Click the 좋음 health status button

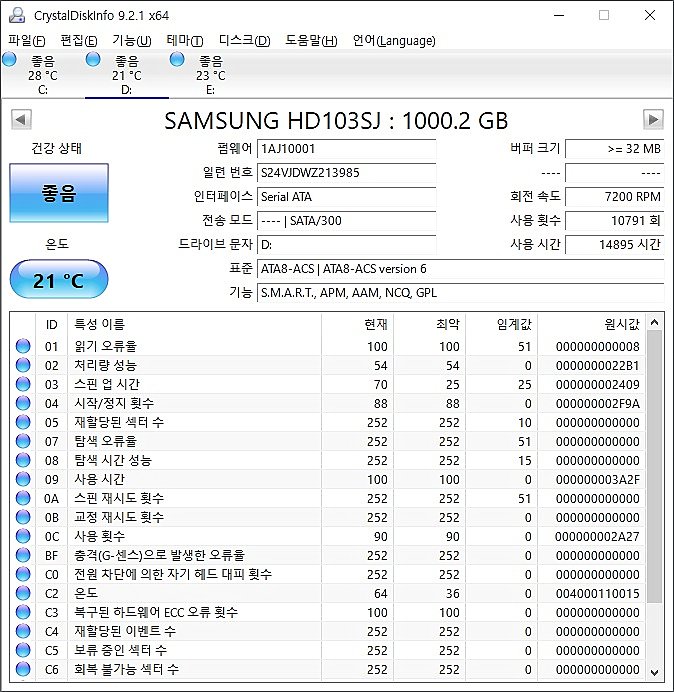pos(59,193)
